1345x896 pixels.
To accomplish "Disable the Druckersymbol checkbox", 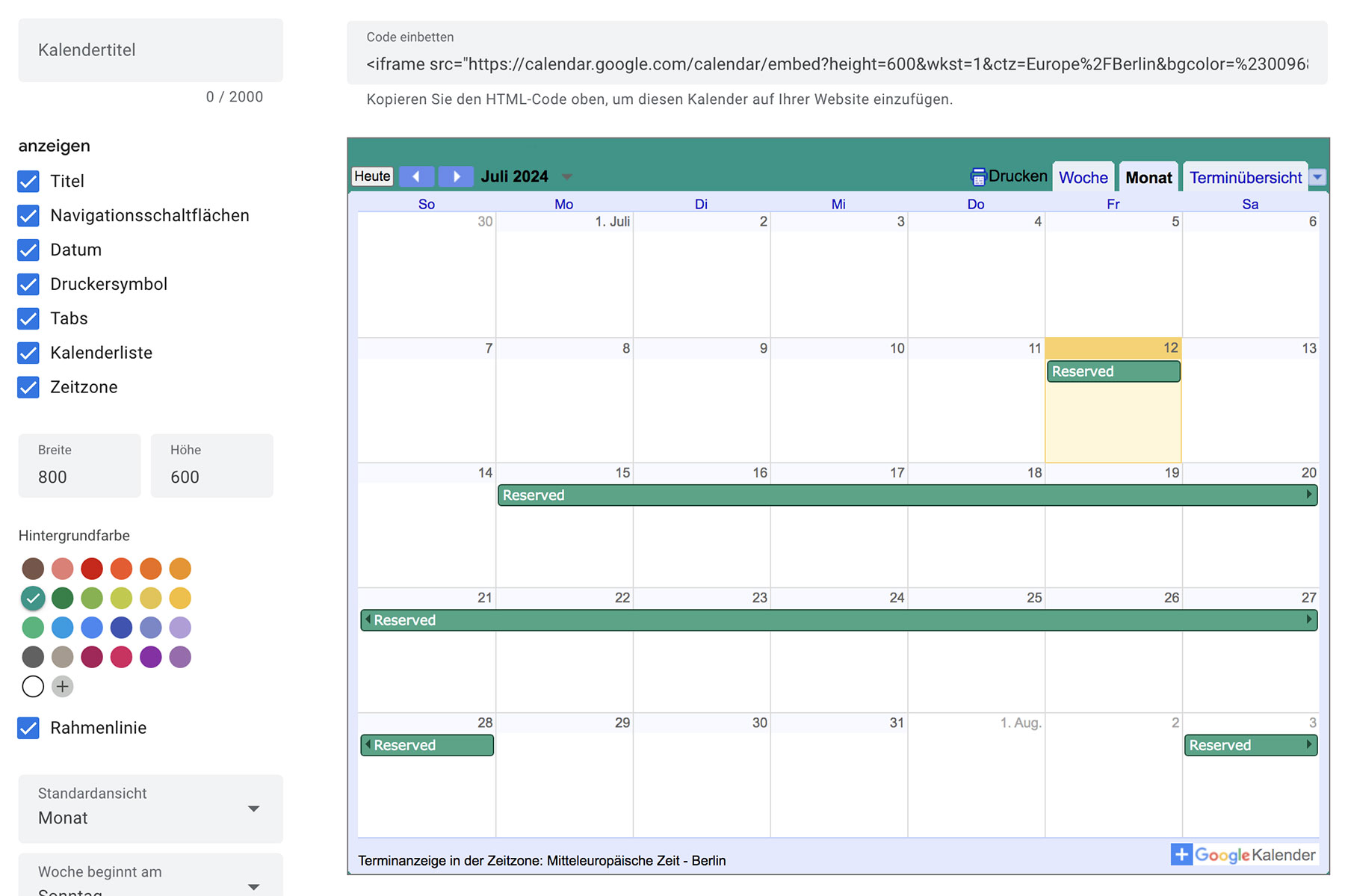I will coord(28,285).
